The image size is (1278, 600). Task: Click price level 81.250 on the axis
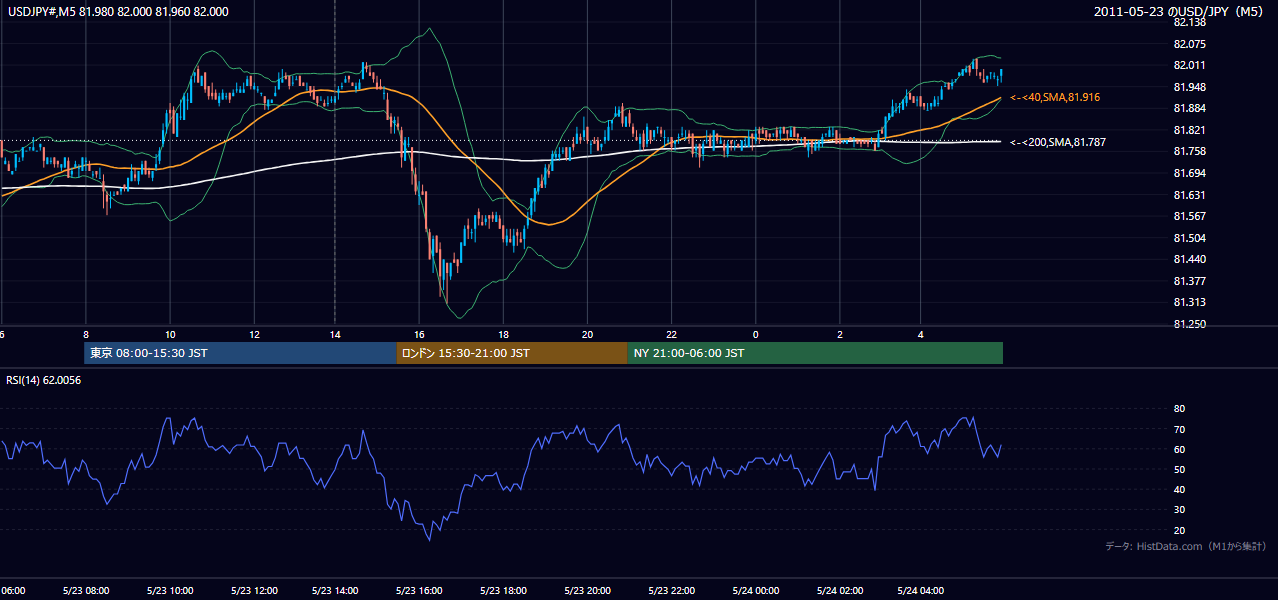[x=1188, y=324]
